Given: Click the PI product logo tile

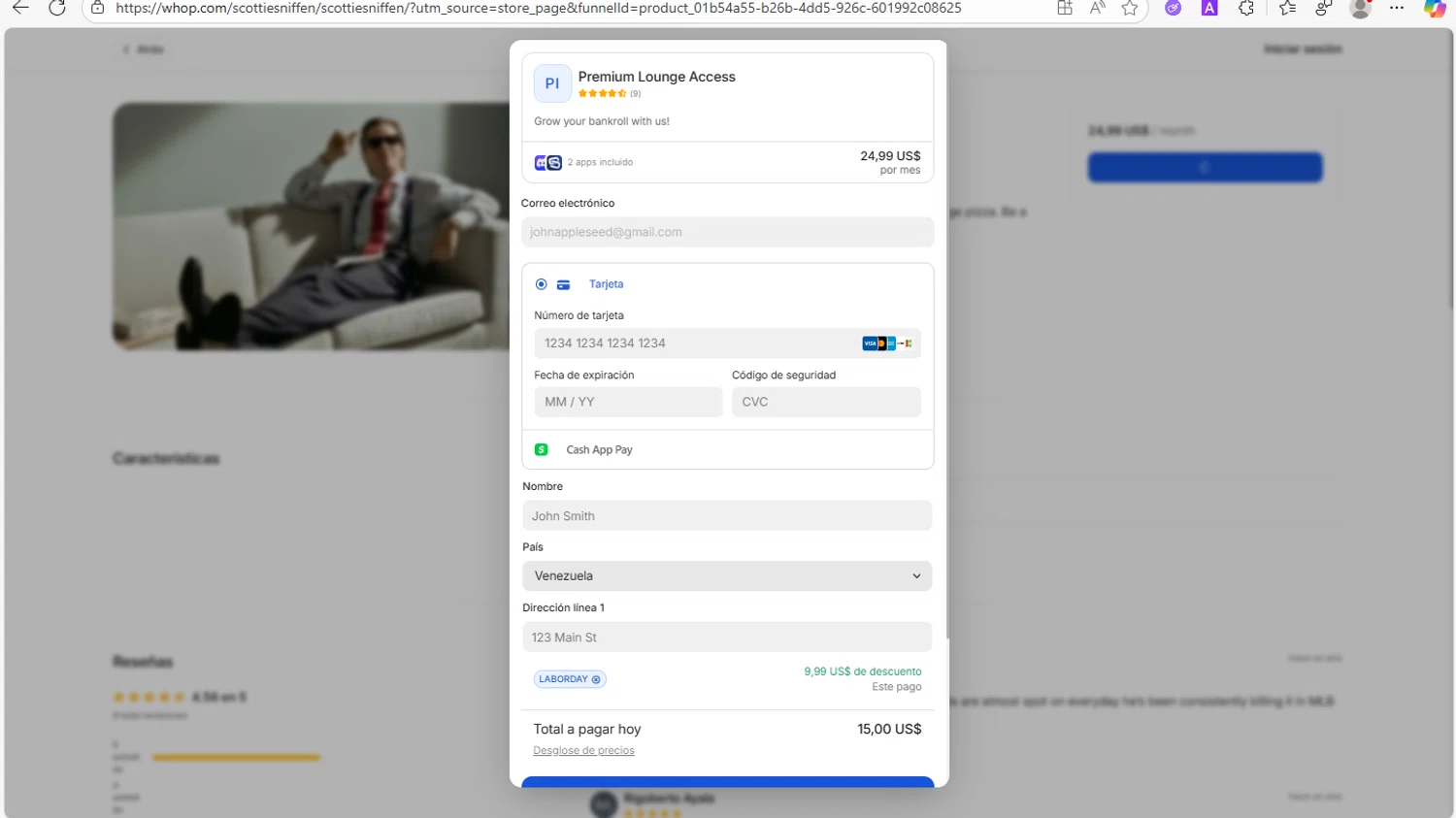Looking at the screenshot, I should click(552, 83).
